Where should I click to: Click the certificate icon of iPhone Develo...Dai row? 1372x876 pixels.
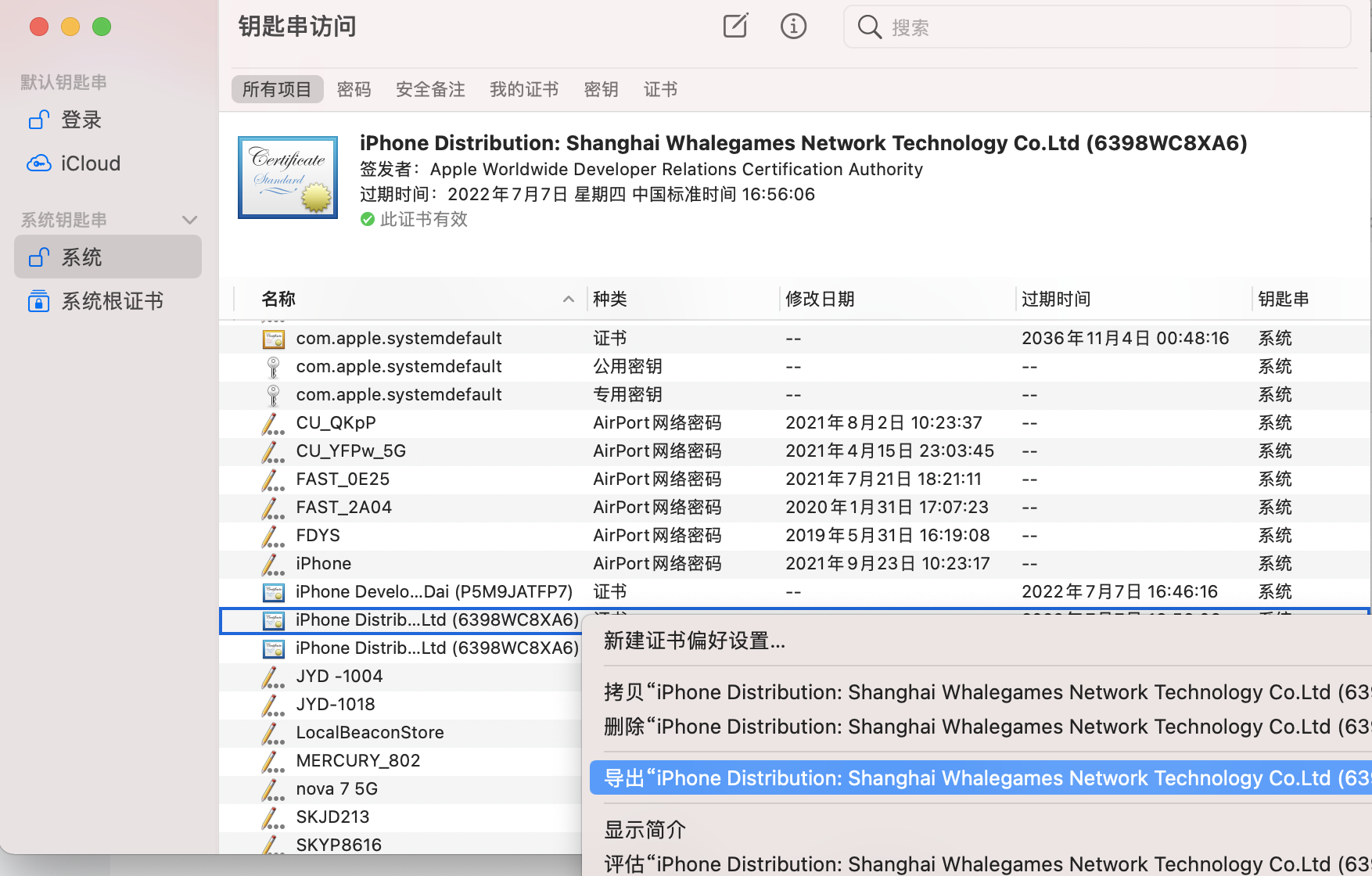pyautogui.click(x=273, y=592)
